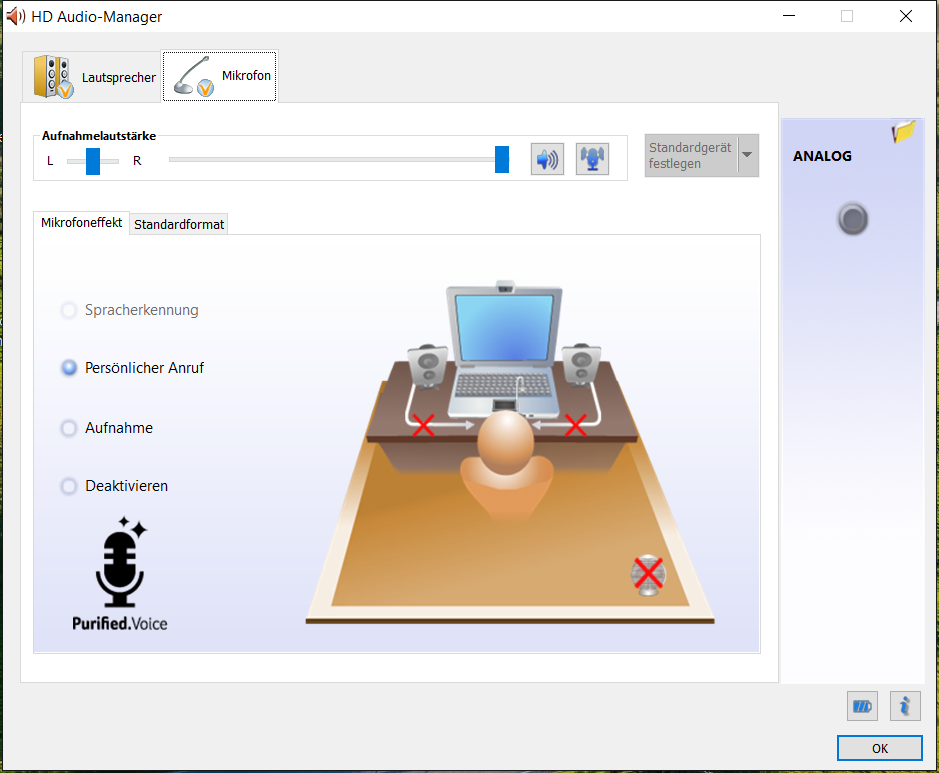Select the Spracherkennung radio option
939x773 pixels.
[69, 310]
